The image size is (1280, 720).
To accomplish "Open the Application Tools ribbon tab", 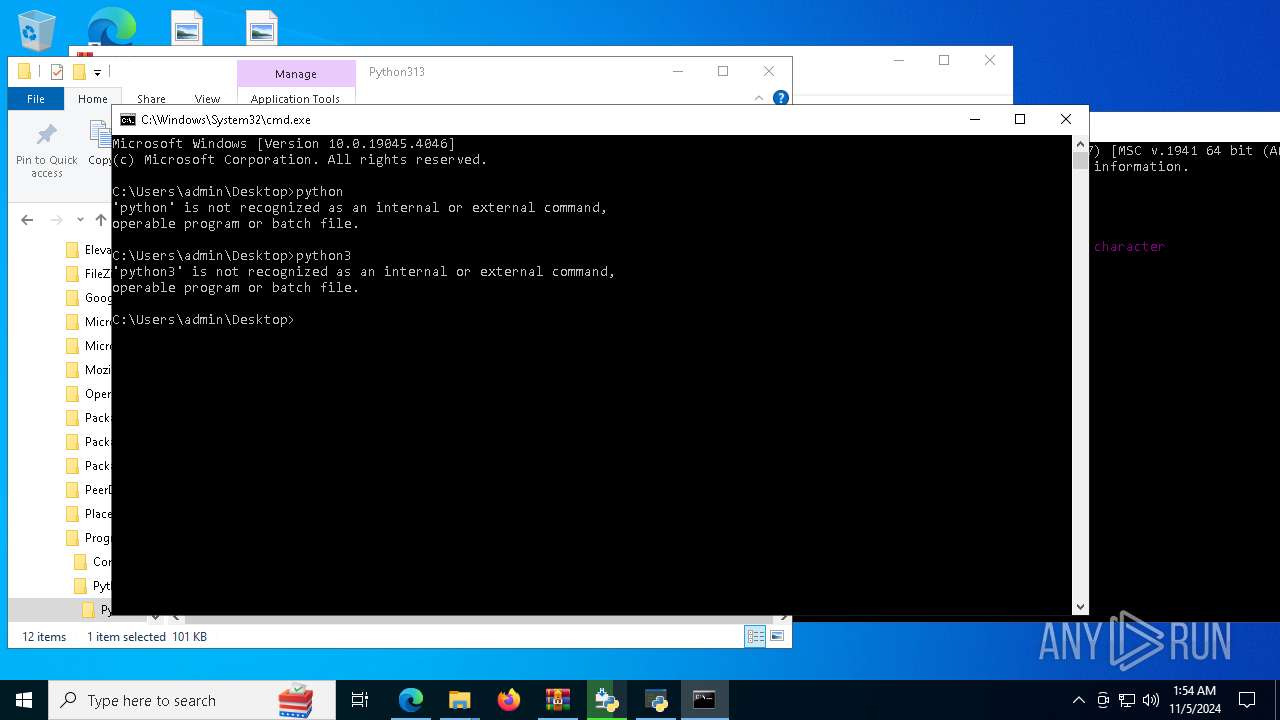I will tap(295, 99).
